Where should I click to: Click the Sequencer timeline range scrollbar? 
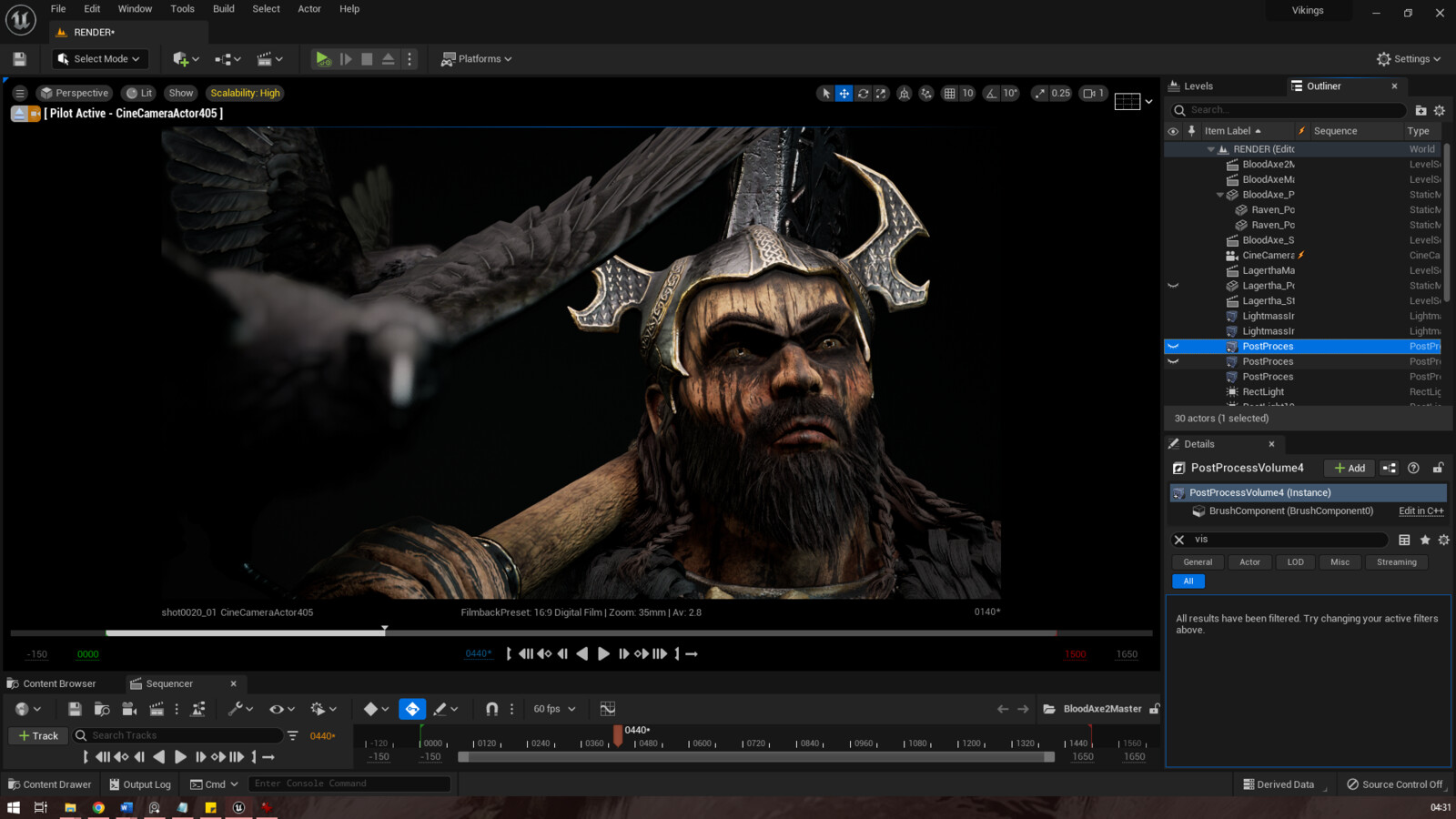(x=755, y=757)
